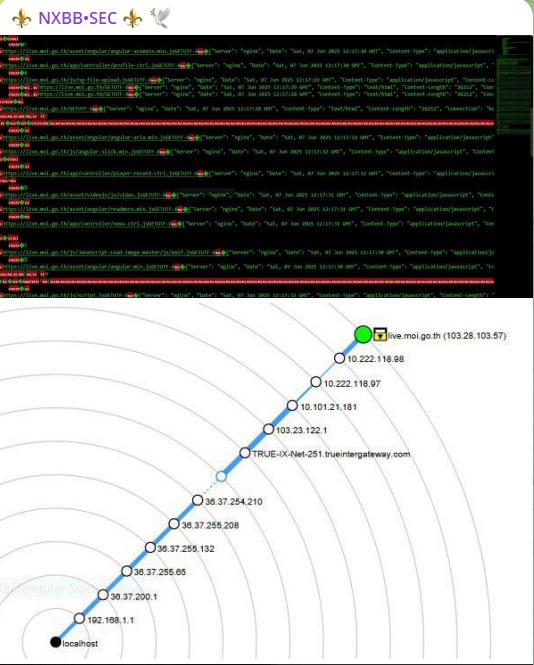Click the TRUE-IX-Net-251 gateway node
This screenshot has height=665, width=534.
245,453
